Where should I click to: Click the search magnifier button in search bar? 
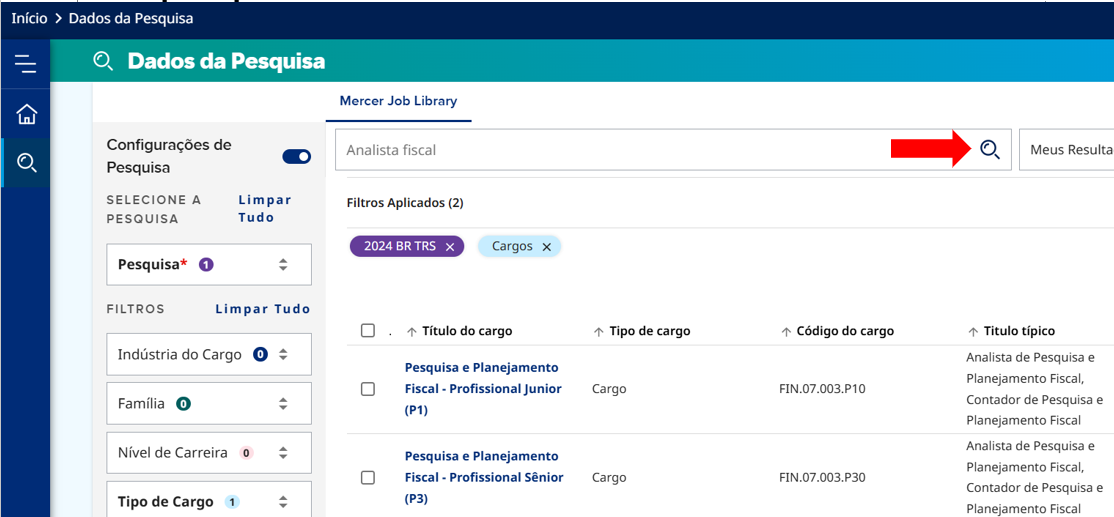(989, 150)
